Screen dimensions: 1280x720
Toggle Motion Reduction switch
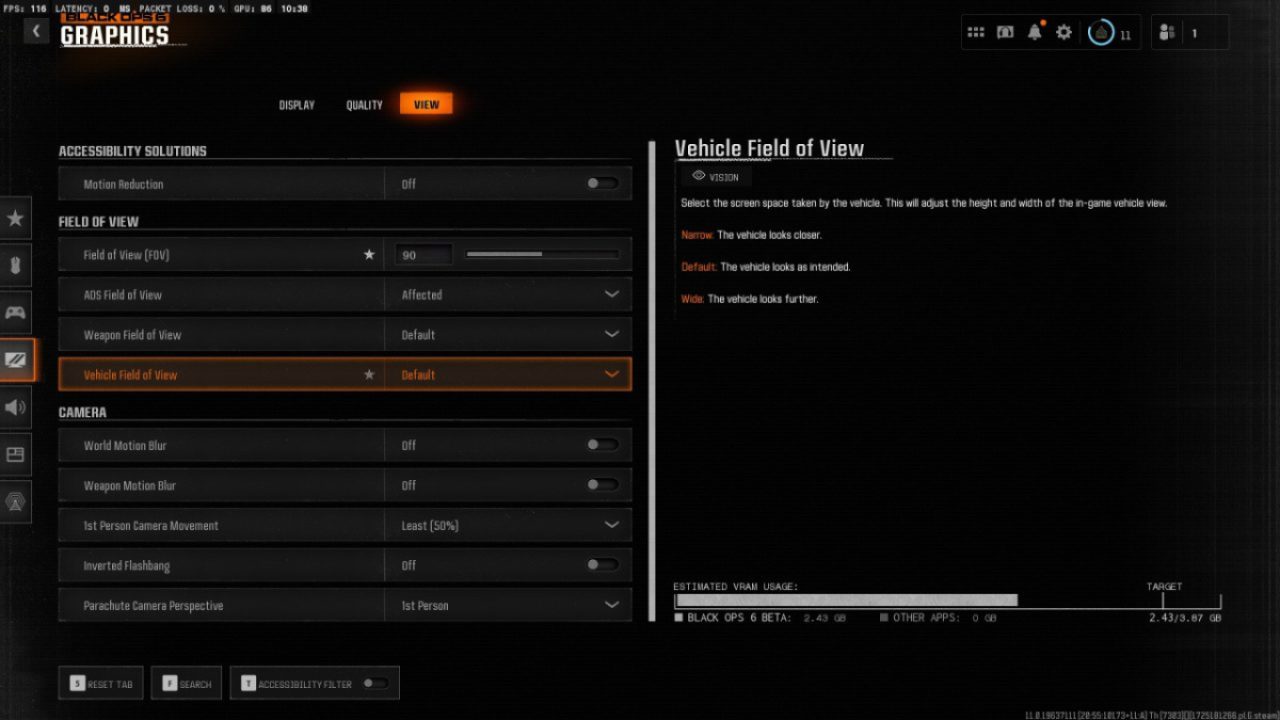(602, 184)
